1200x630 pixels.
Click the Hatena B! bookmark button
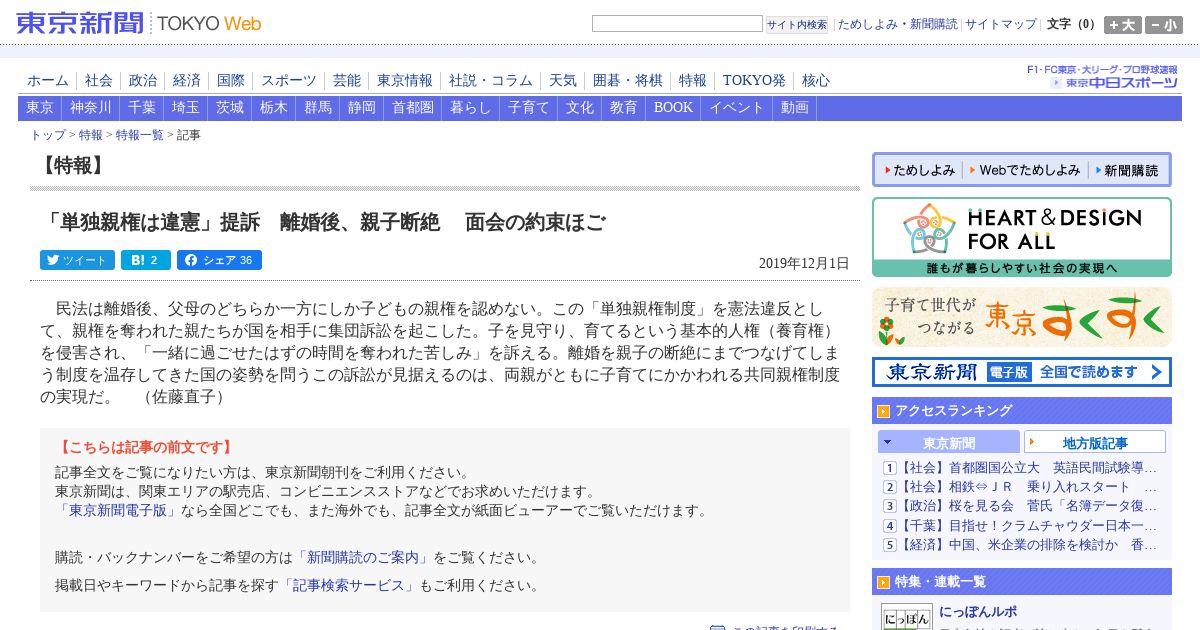tap(146, 260)
